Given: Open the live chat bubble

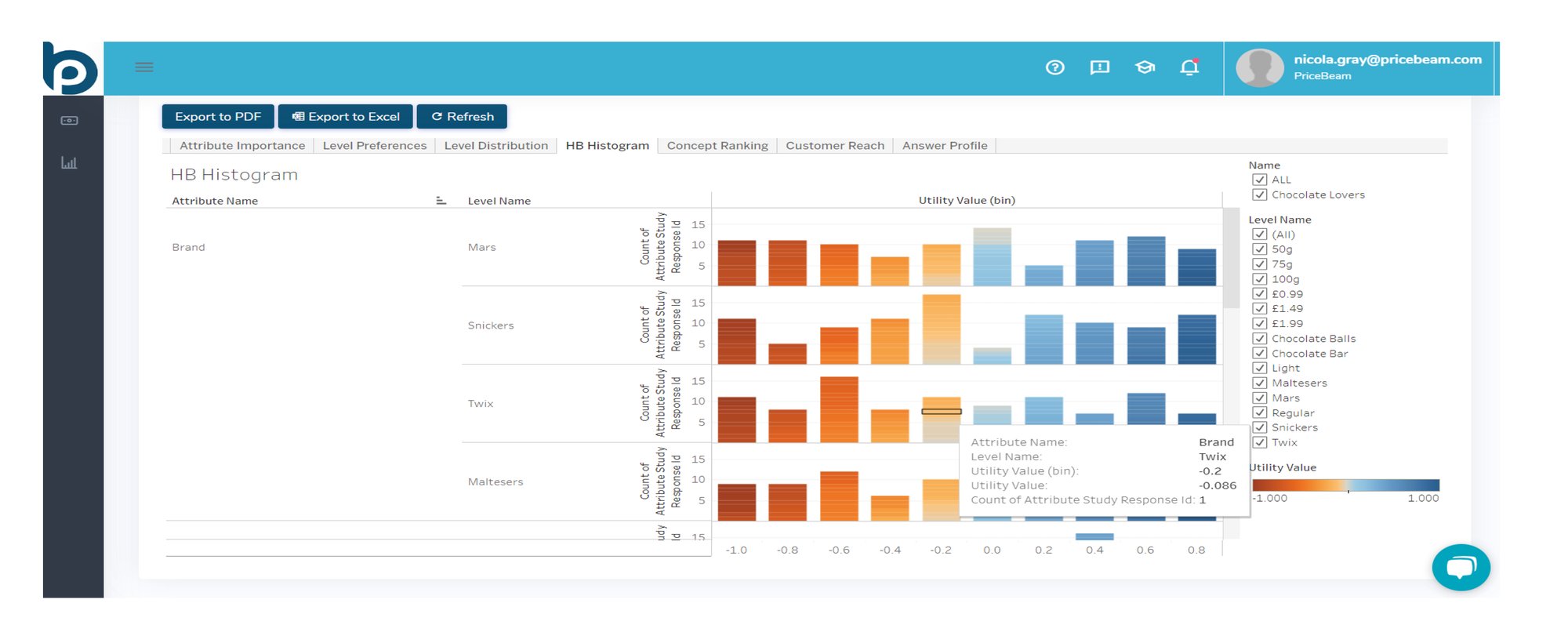Looking at the screenshot, I should (x=1461, y=567).
